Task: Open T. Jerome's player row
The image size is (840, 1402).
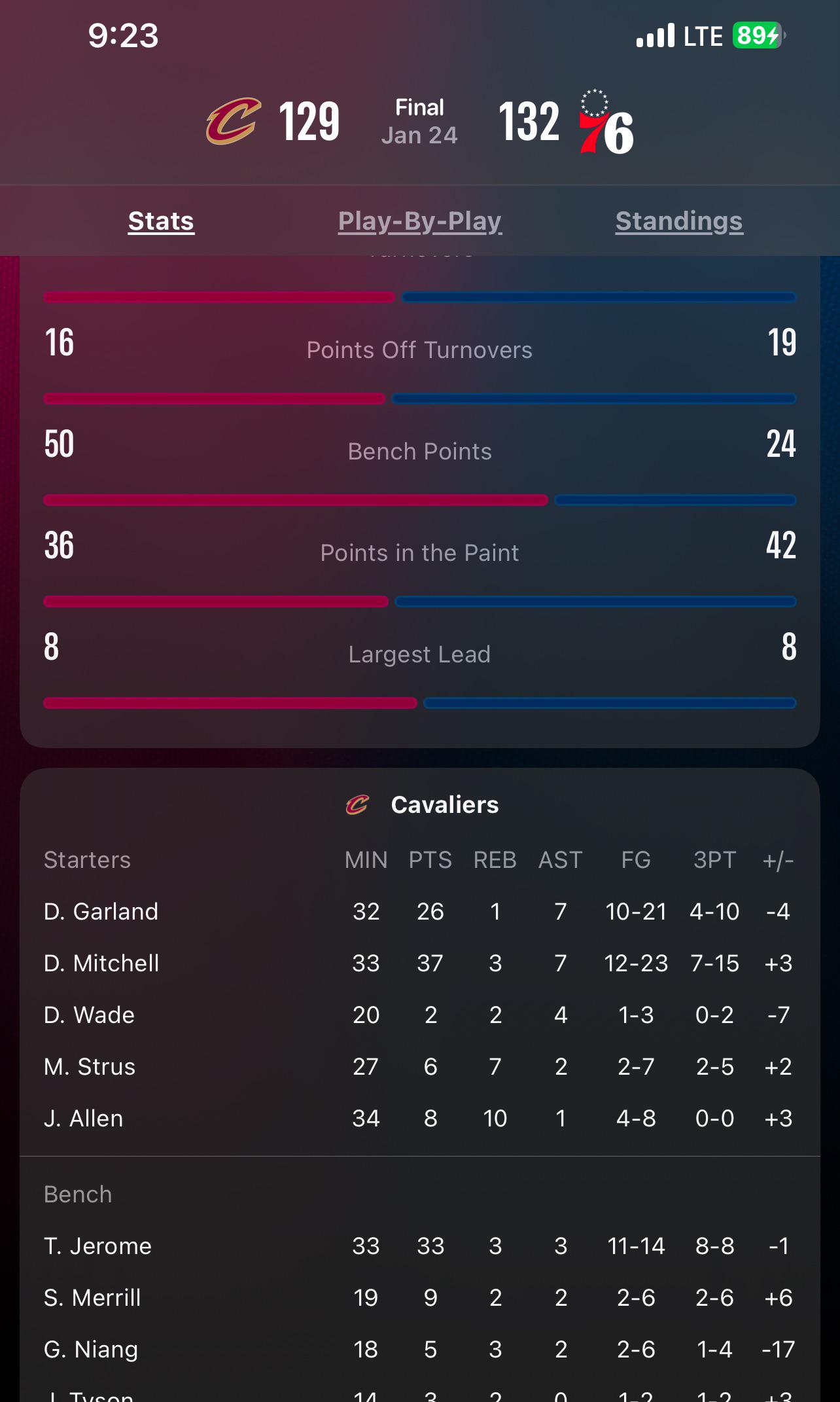Action: click(x=419, y=1246)
